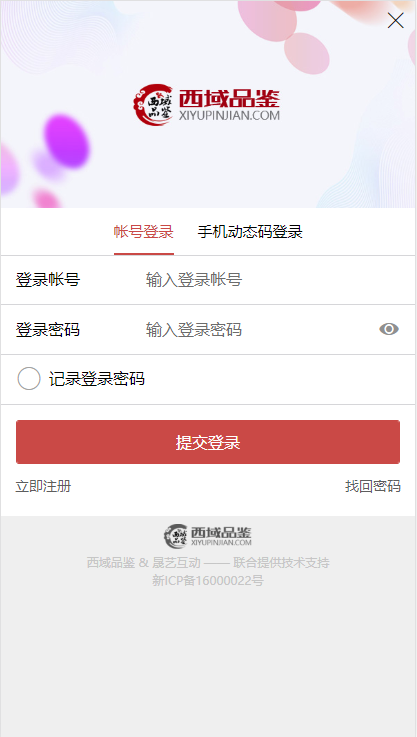Click the 西域品鉴 & 晟艺互动 support text
Image resolution: width=417 pixels, height=737 pixels.
click(208, 563)
